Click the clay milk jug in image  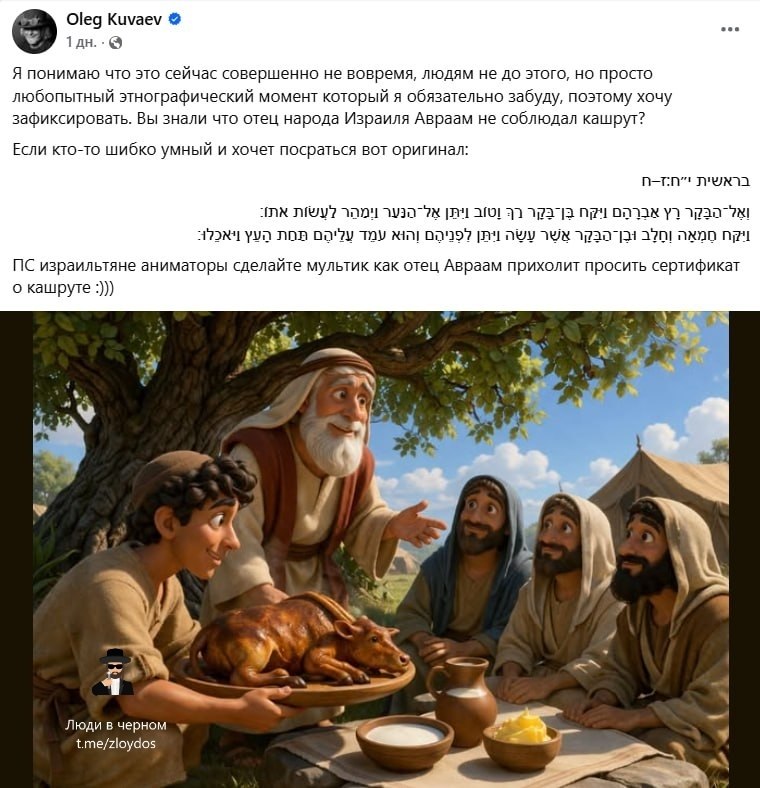pos(461,696)
